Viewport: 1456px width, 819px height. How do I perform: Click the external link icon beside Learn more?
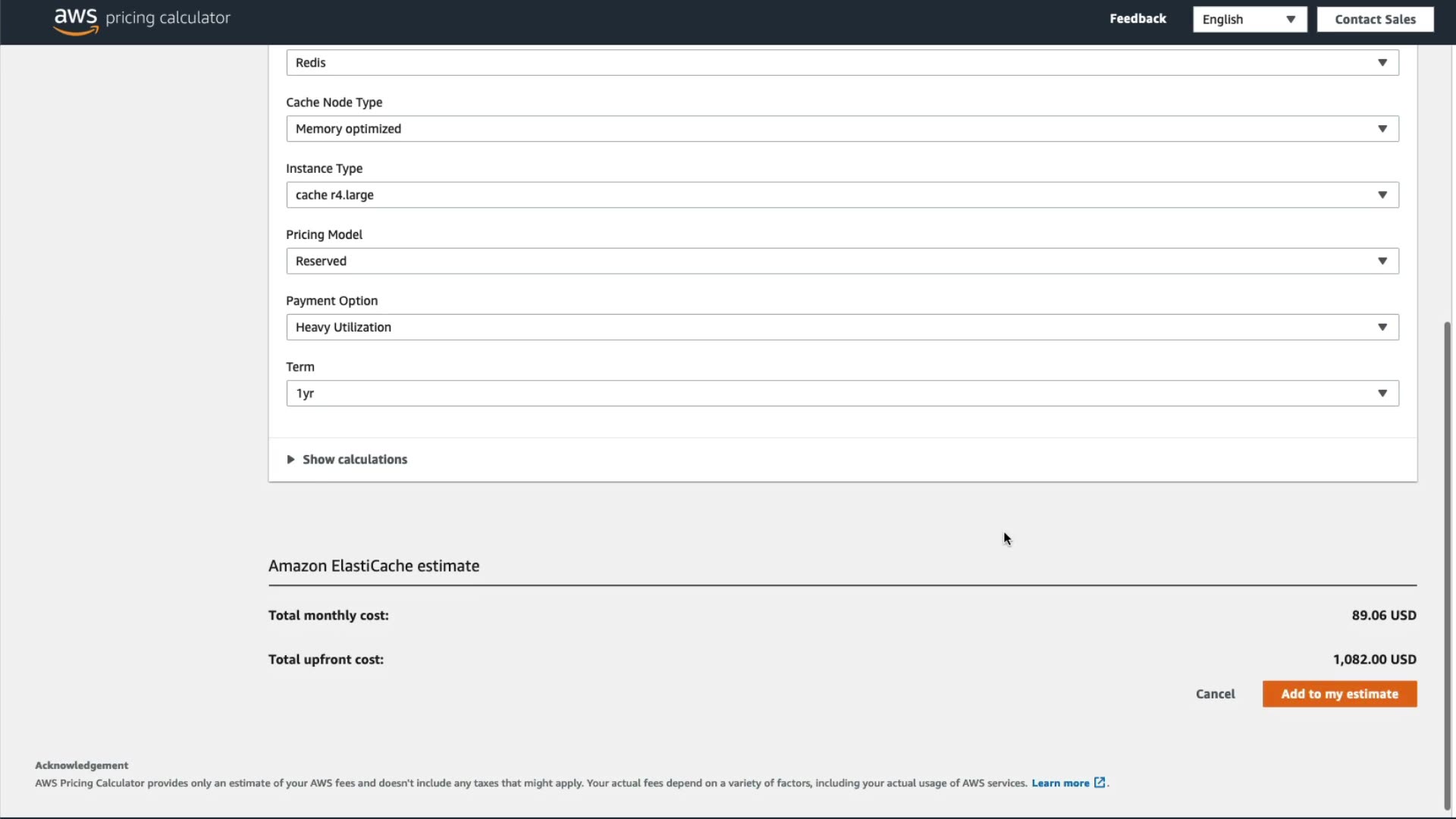pyautogui.click(x=1100, y=783)
